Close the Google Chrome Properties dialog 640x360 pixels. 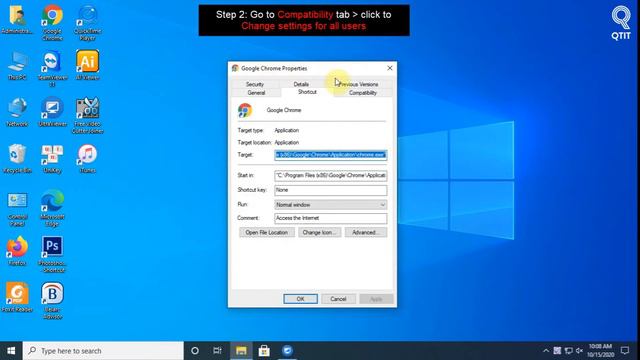coord(389,68)
